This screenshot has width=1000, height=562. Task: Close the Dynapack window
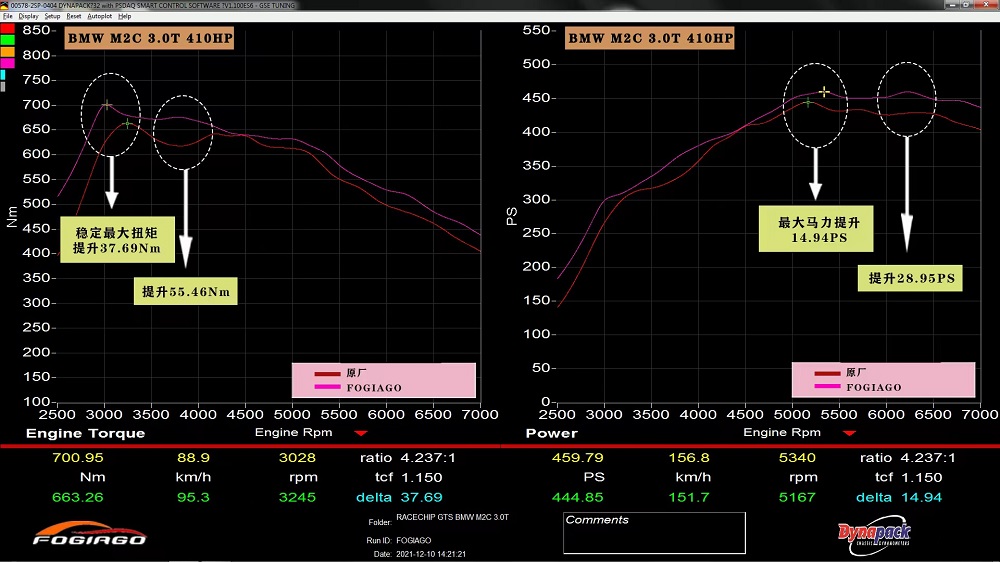(987, 4)
